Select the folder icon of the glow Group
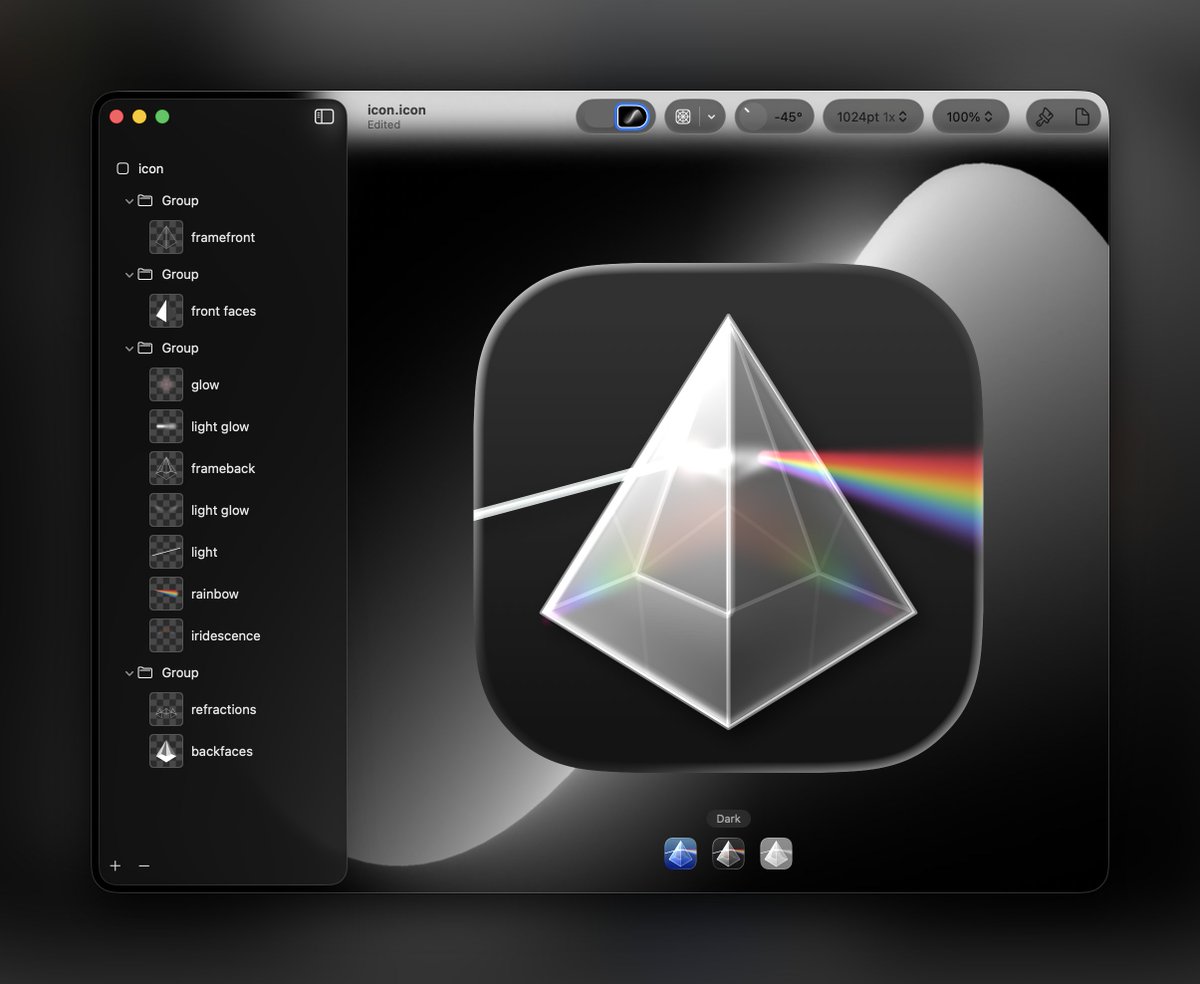Screen dimensions: 1200x984 click(145, 349)
